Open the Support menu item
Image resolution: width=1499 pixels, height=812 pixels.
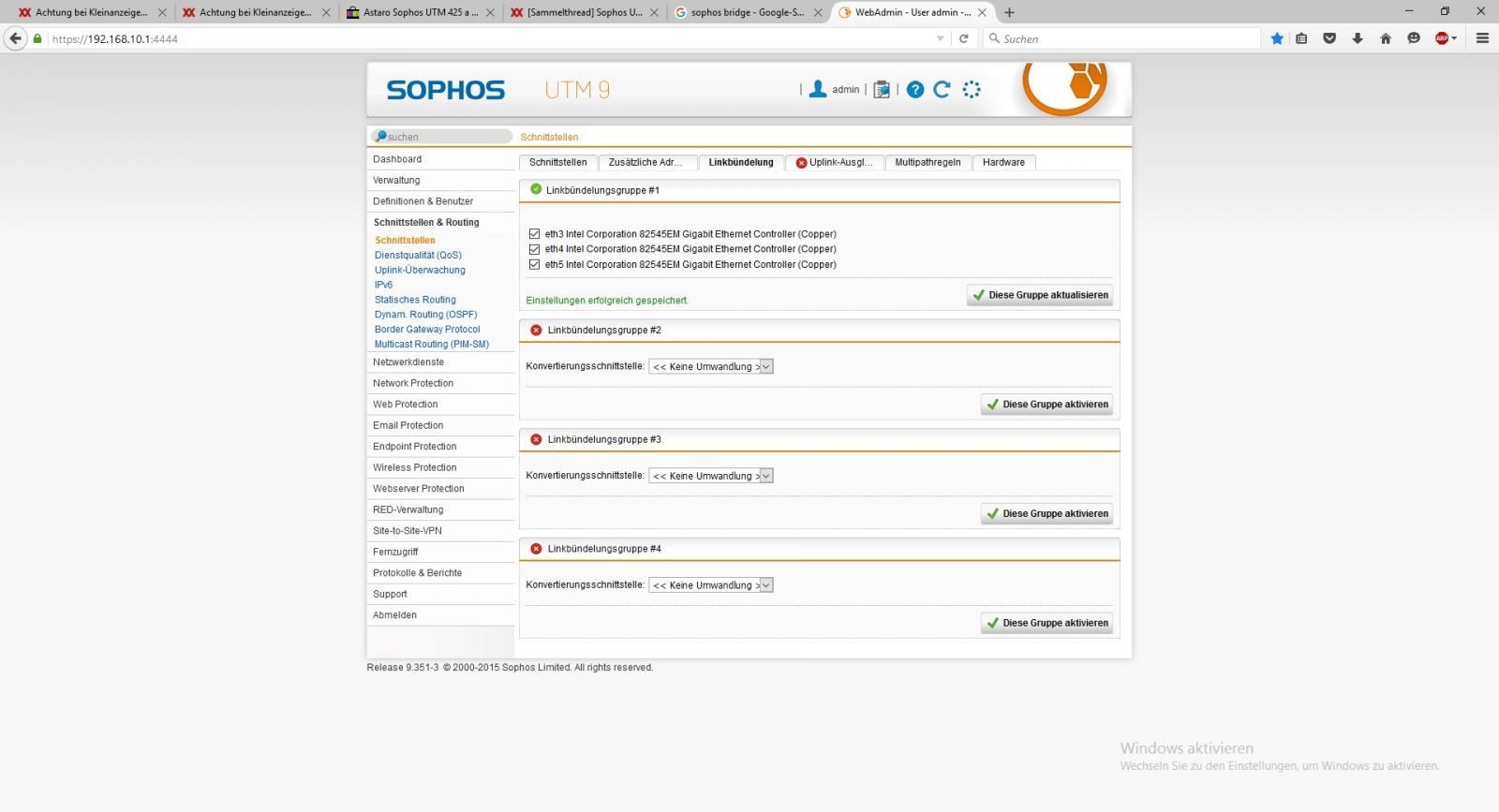440,594
